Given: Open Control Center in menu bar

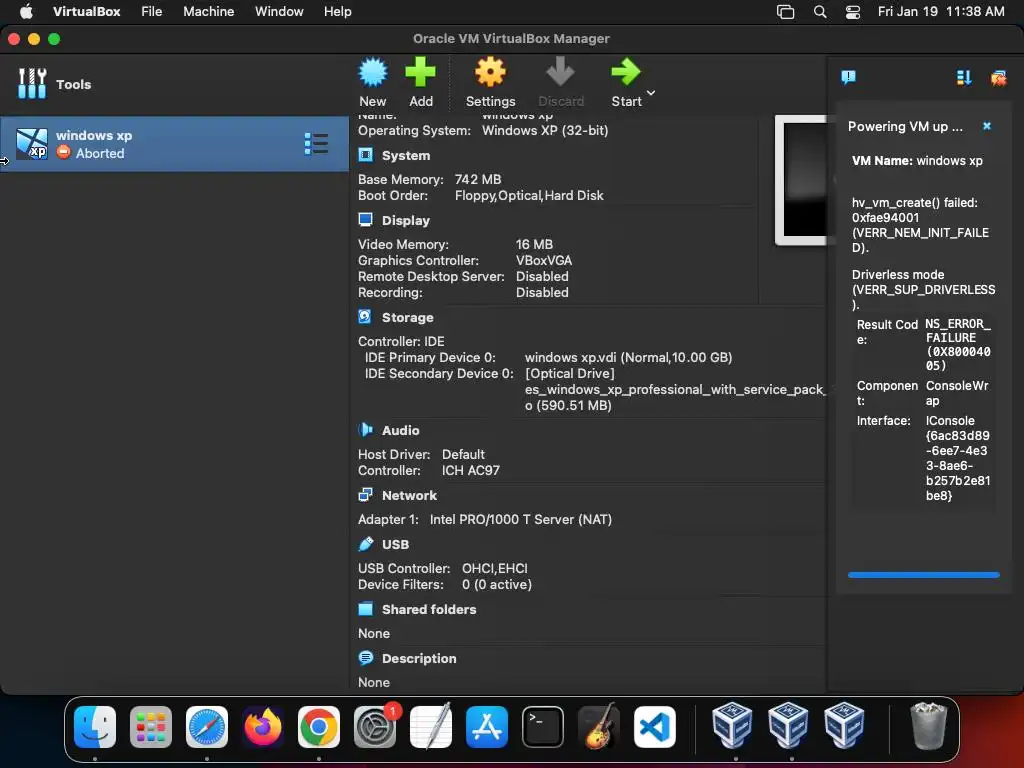Looking at the screenshot, I should pos(852,12).
